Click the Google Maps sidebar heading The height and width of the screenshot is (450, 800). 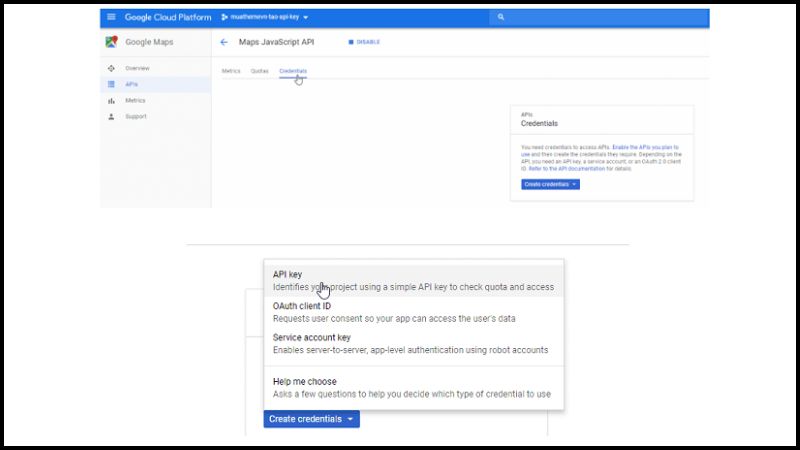coord(149,42)
